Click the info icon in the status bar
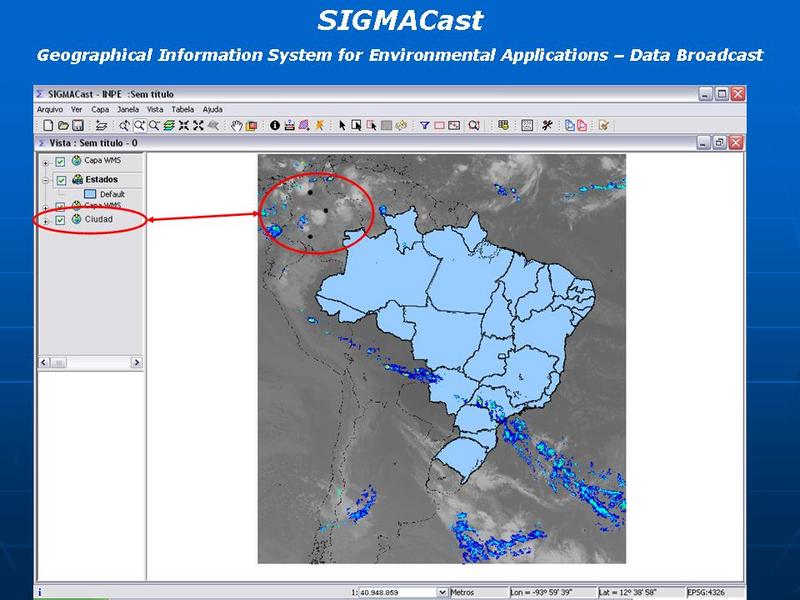This screenshot has width=800, height=600. (40, 592)
